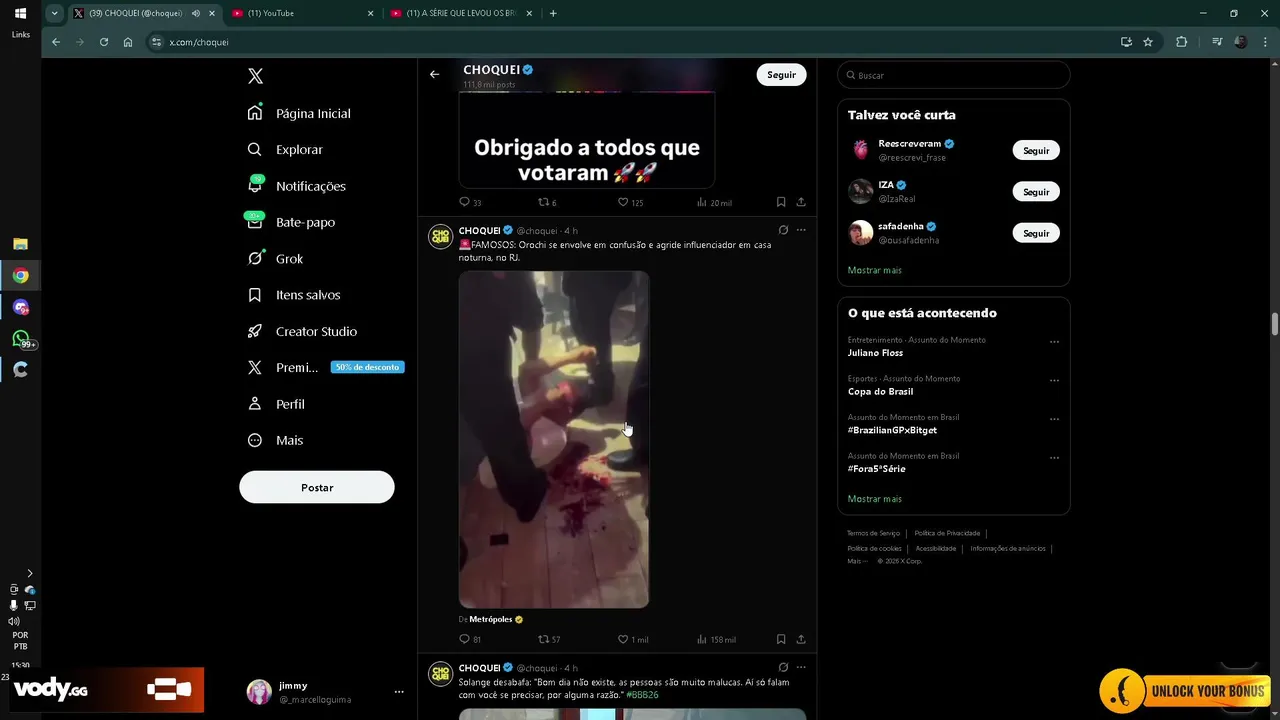Show more under Talvez você curta
Image resolution: width=1280 pixels, height=720 pixels.
[875, 270]
